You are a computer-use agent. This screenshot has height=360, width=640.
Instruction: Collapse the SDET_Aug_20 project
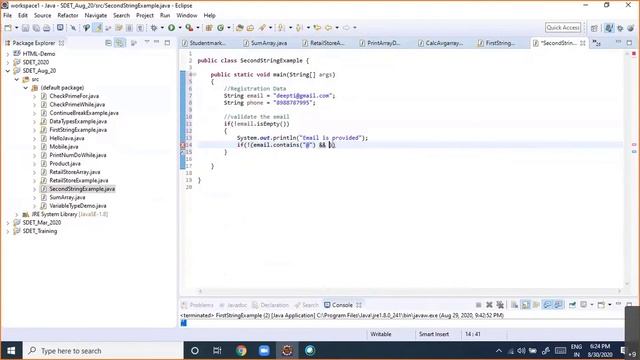click(x=8, y=71)
